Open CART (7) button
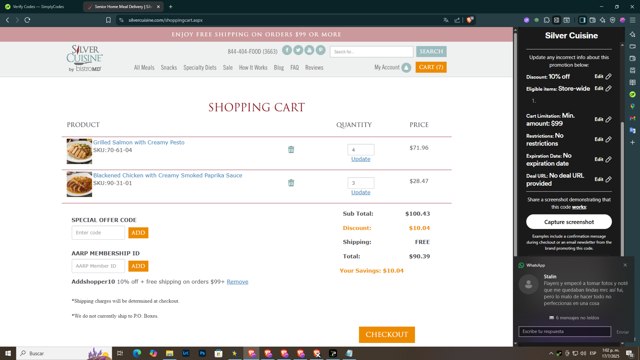 pos(431,67)
